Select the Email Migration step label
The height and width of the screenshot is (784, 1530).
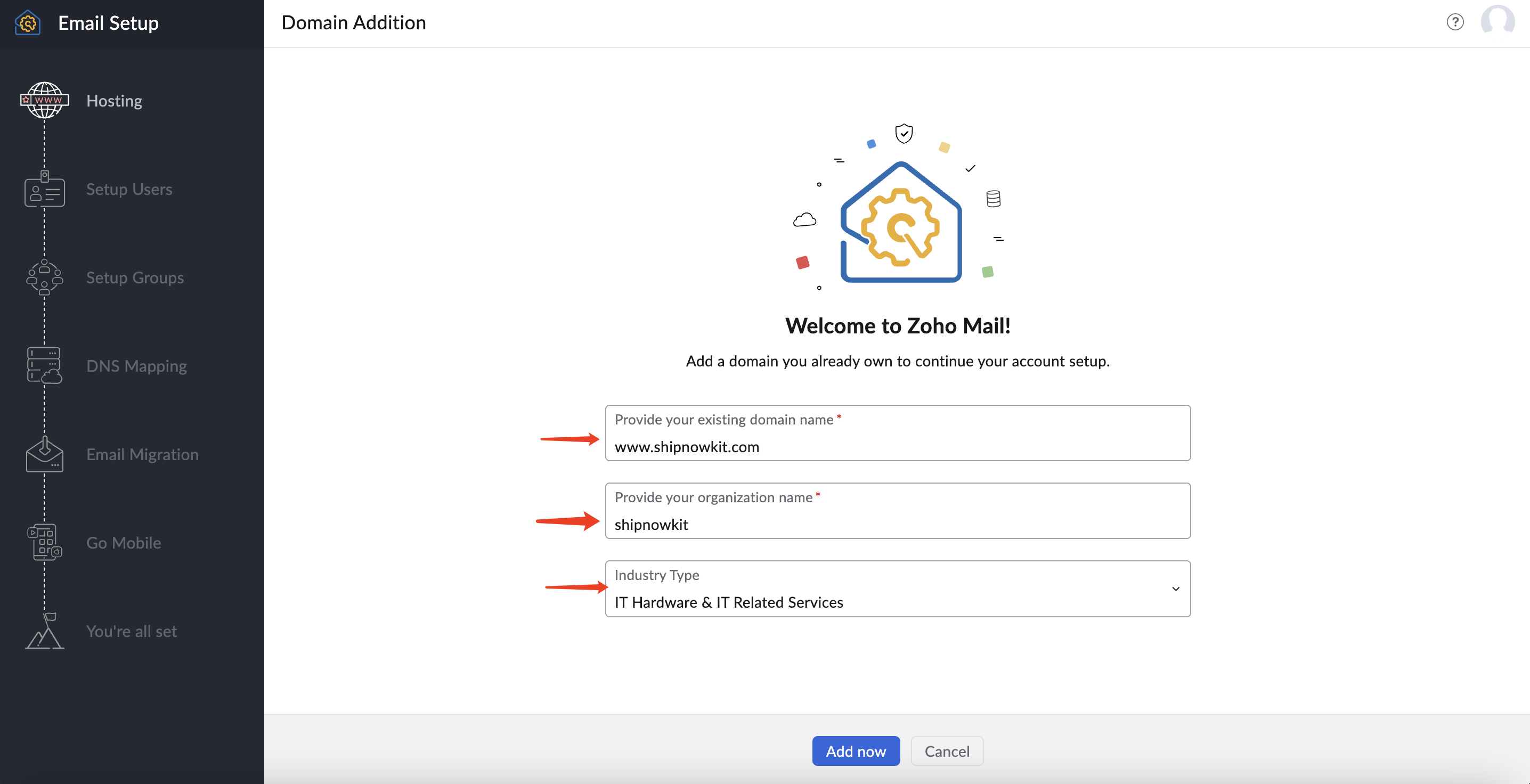click(142, 454)
